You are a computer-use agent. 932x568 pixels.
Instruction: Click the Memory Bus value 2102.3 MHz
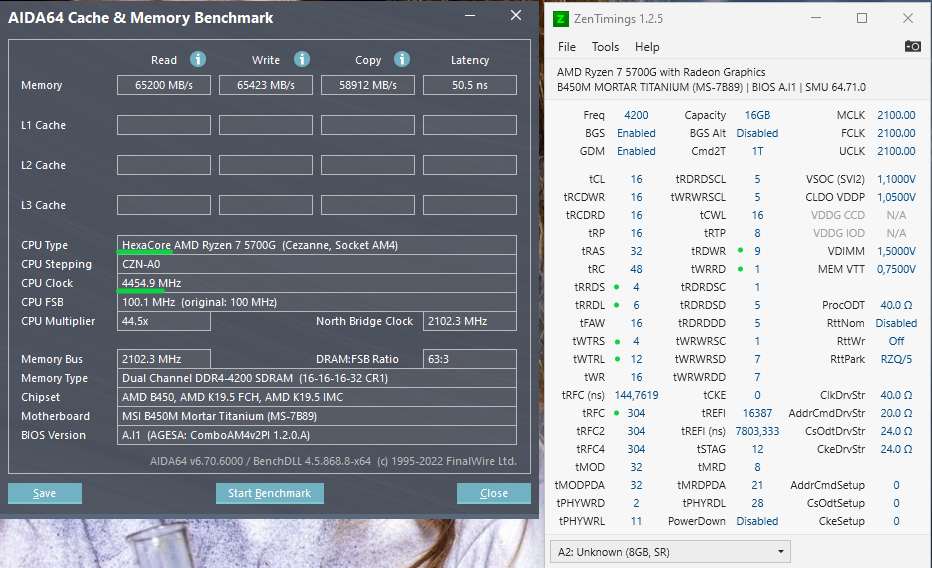[x=163, y=359]
